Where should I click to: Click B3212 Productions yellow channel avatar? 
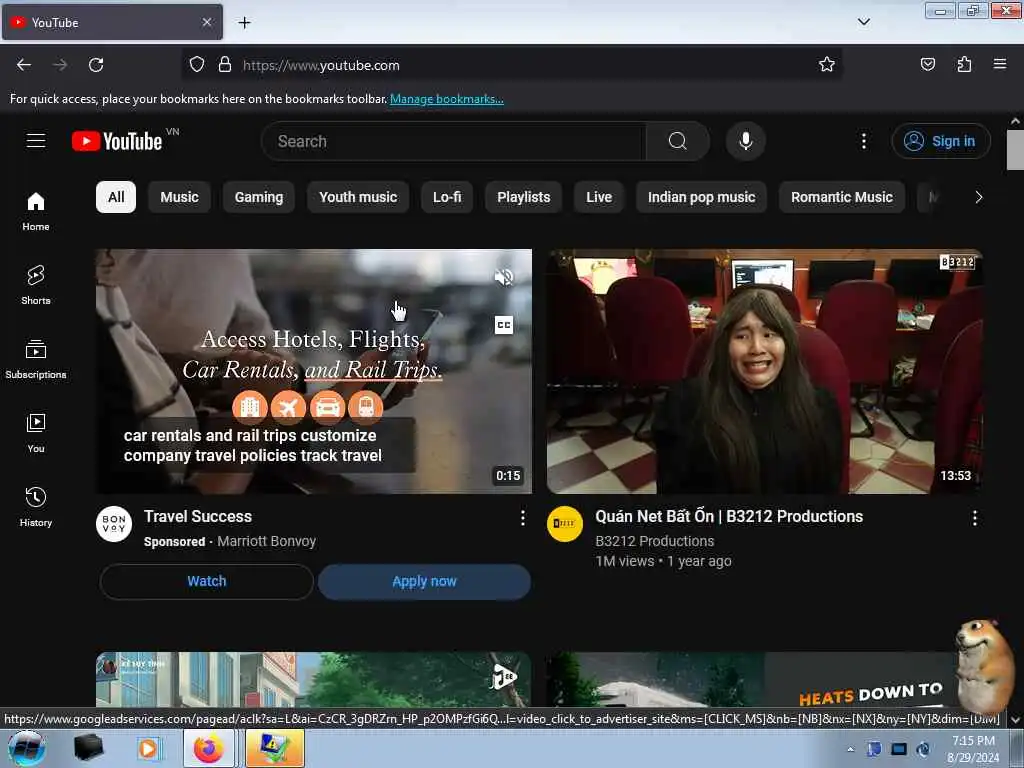[565, 524]
